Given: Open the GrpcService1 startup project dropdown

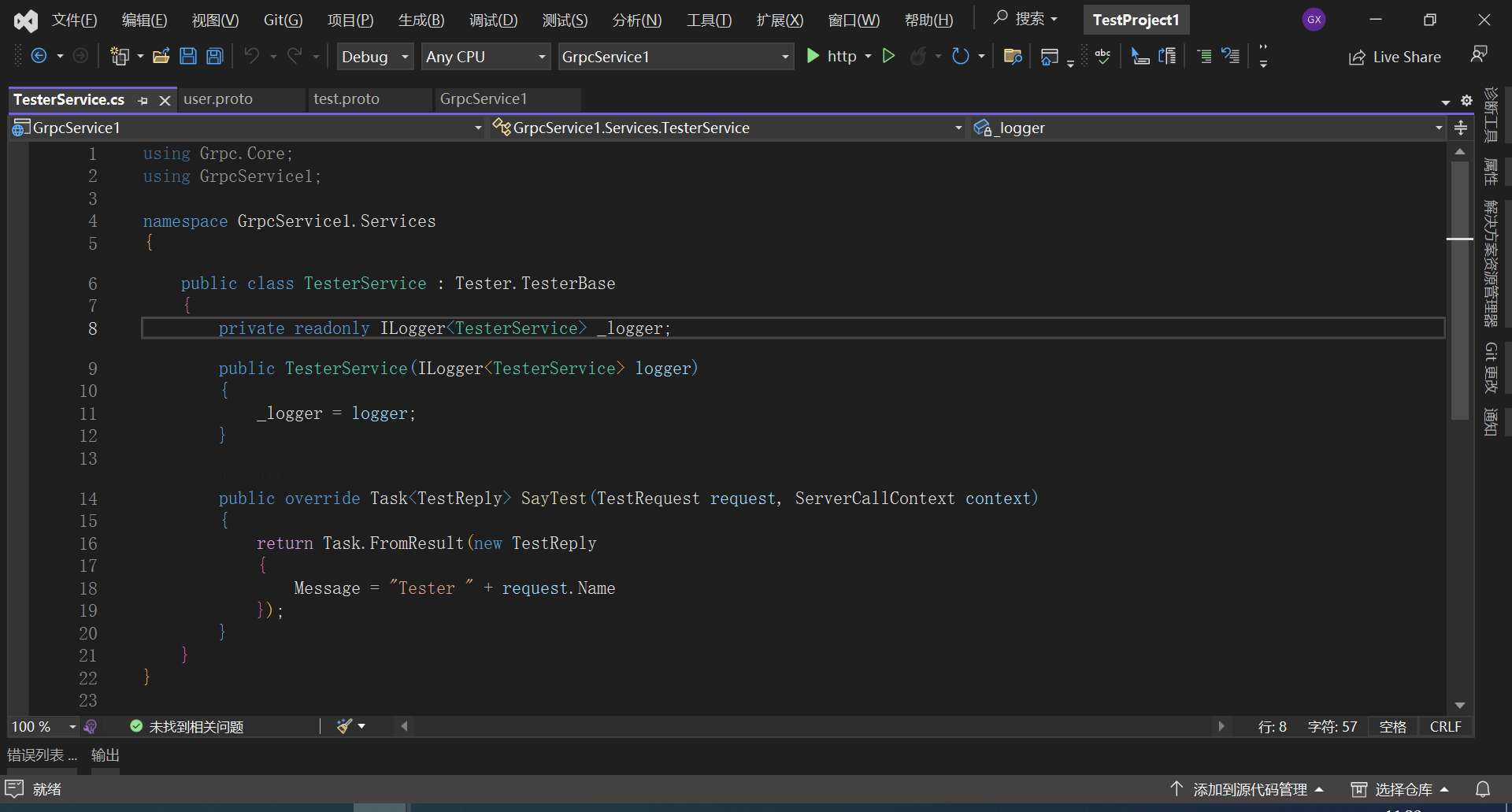Looking at the screenshot, I should [x=675, y=57].
